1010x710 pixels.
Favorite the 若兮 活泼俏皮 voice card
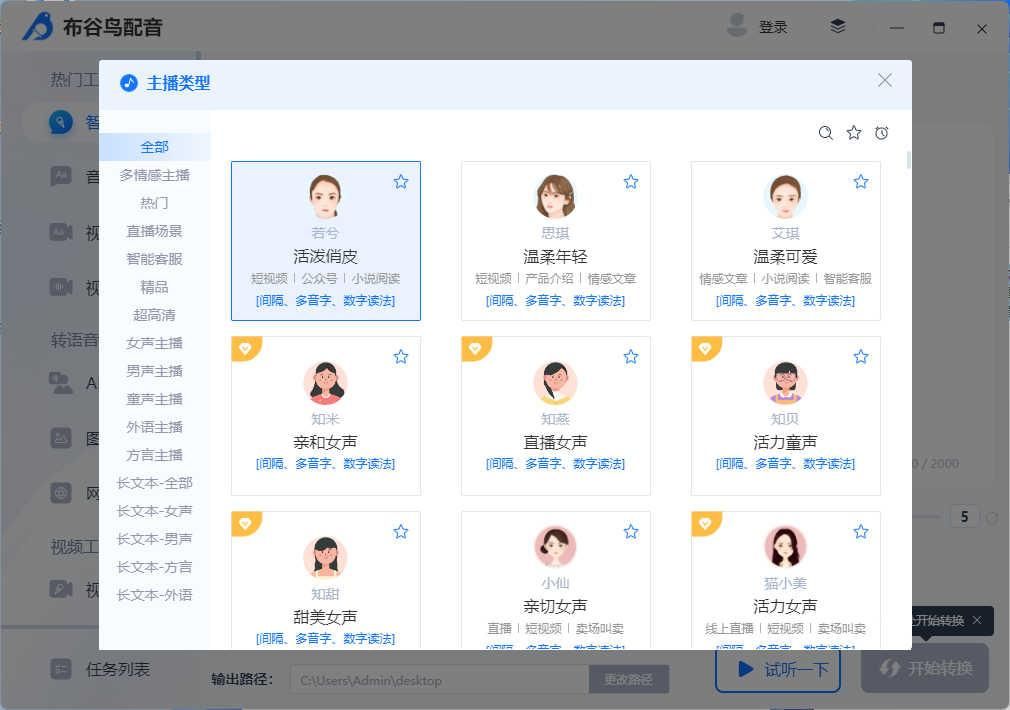tap(401, 182)
